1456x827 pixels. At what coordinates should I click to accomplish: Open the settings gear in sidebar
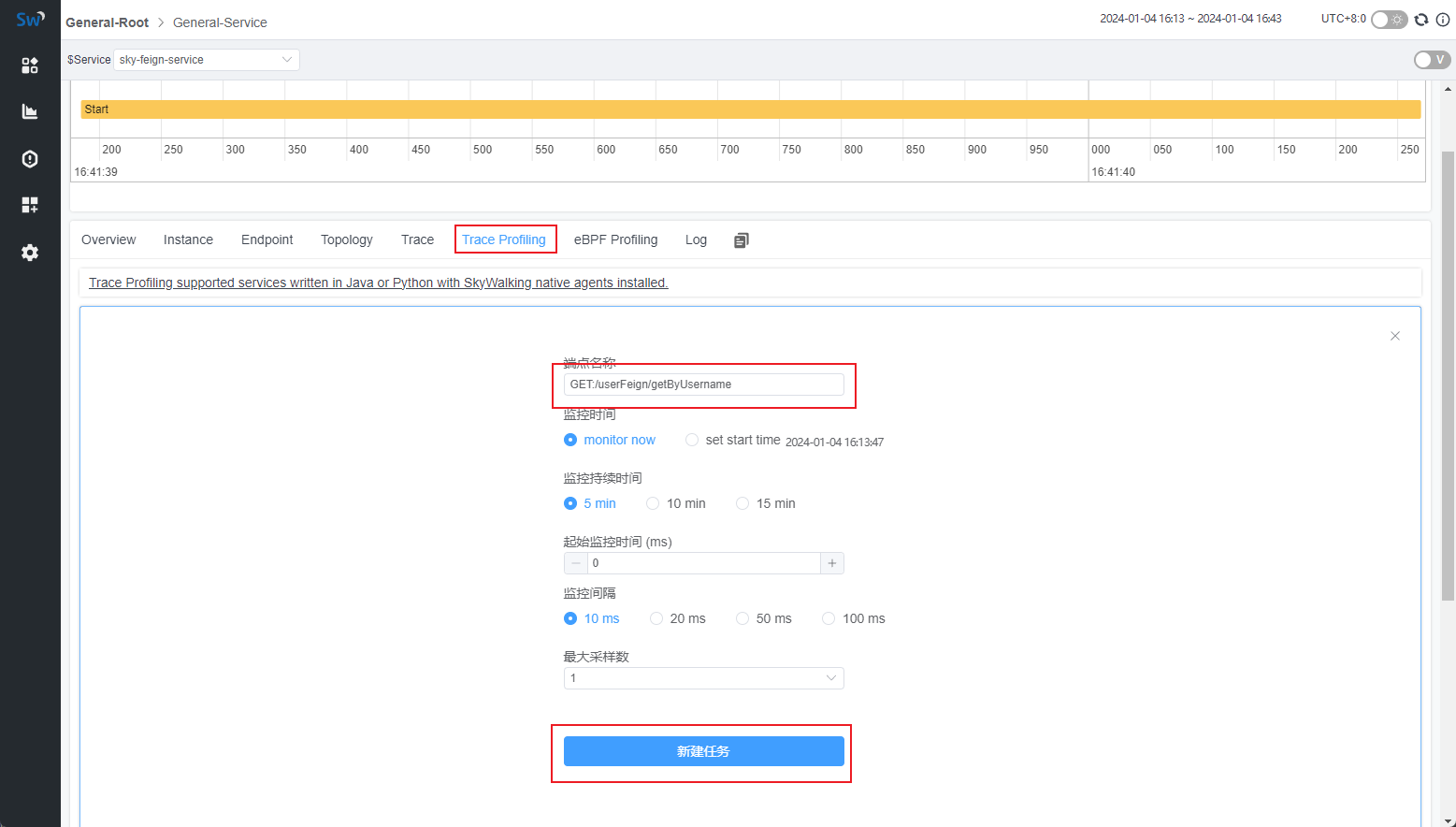tap(30, 253)
